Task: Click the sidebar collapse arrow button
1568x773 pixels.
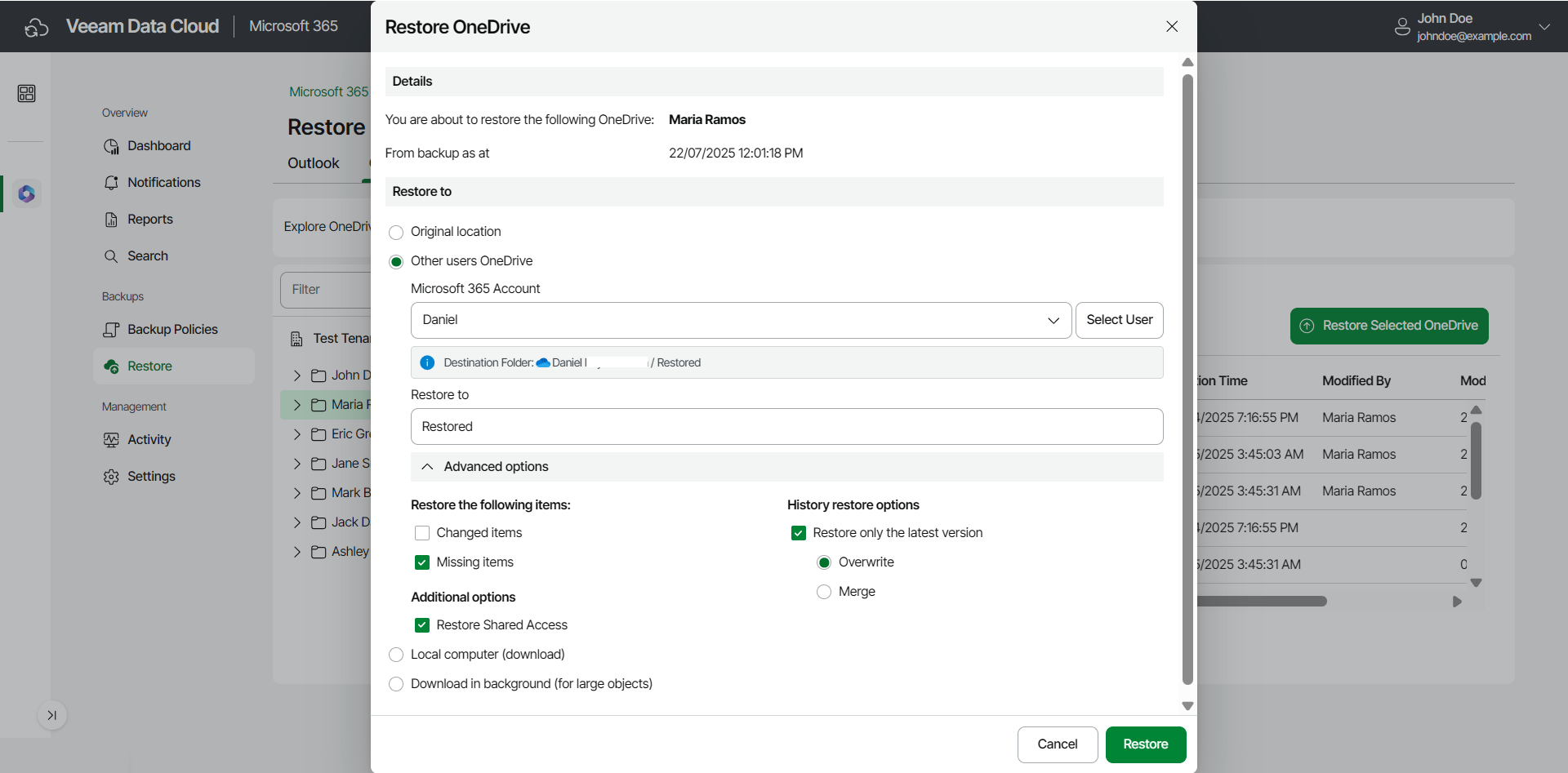Action: (52, 716)
